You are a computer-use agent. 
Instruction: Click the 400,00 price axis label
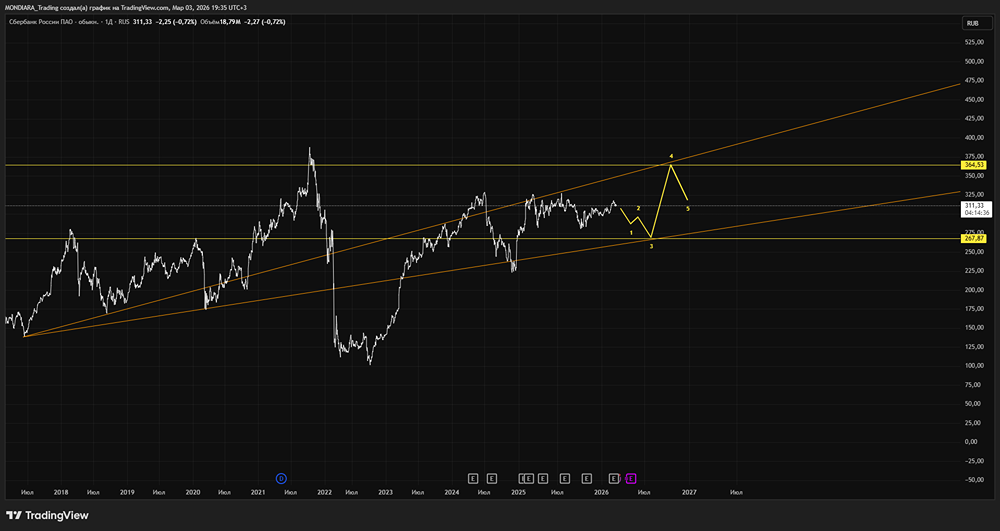[x=973, y=138]
